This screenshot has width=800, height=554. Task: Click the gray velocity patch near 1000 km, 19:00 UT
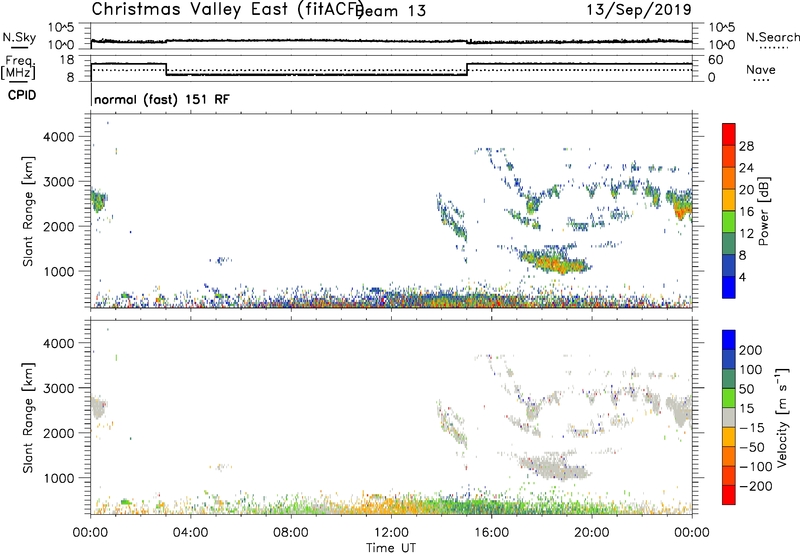[x=557, y=468]
